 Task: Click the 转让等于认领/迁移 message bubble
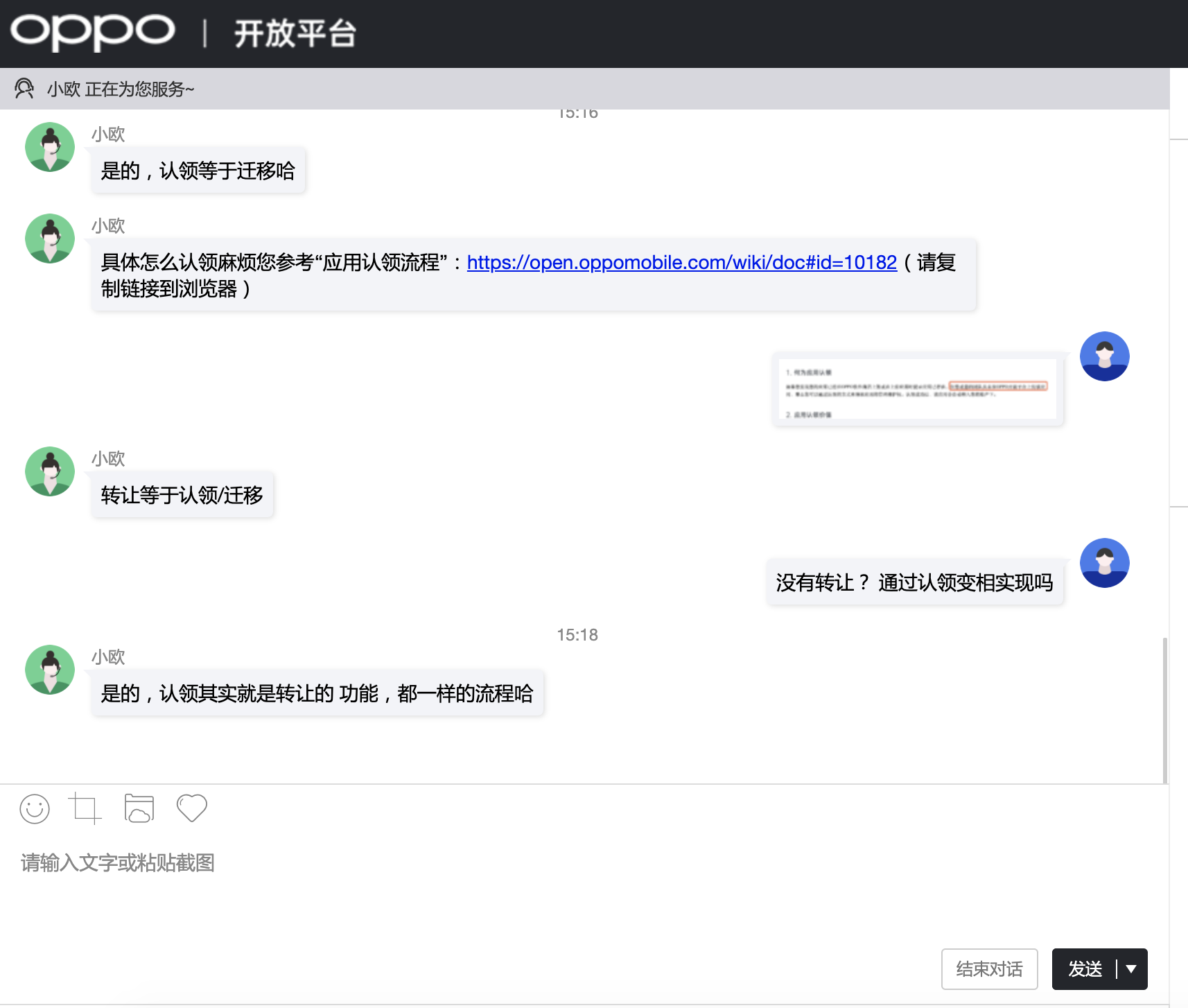(x=182, y=494)
